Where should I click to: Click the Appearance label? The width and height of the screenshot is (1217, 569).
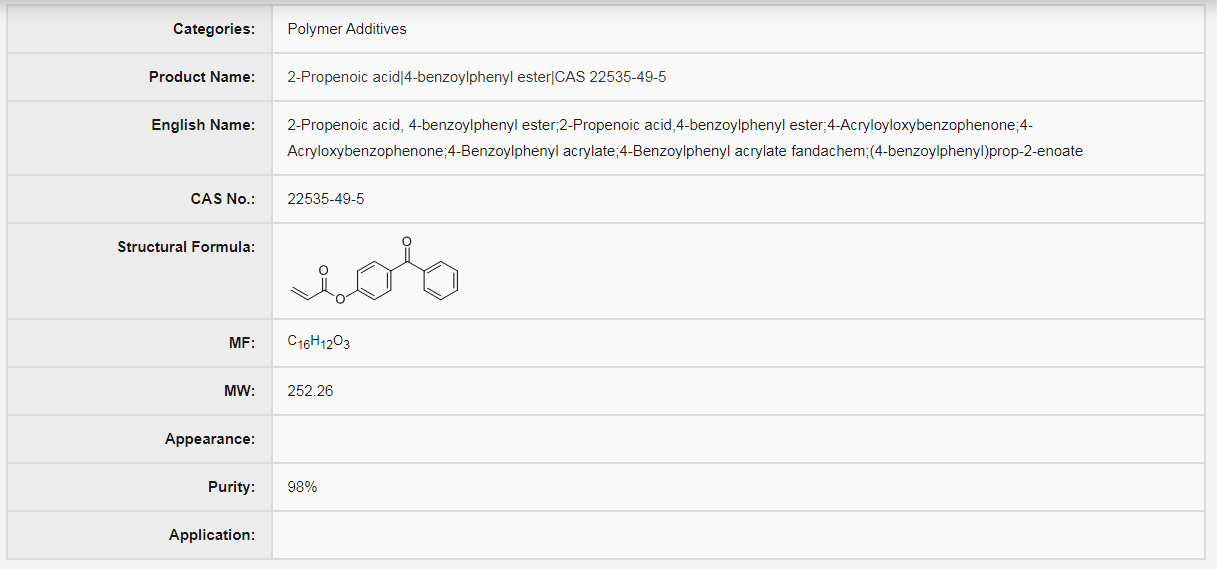(210, 439)
